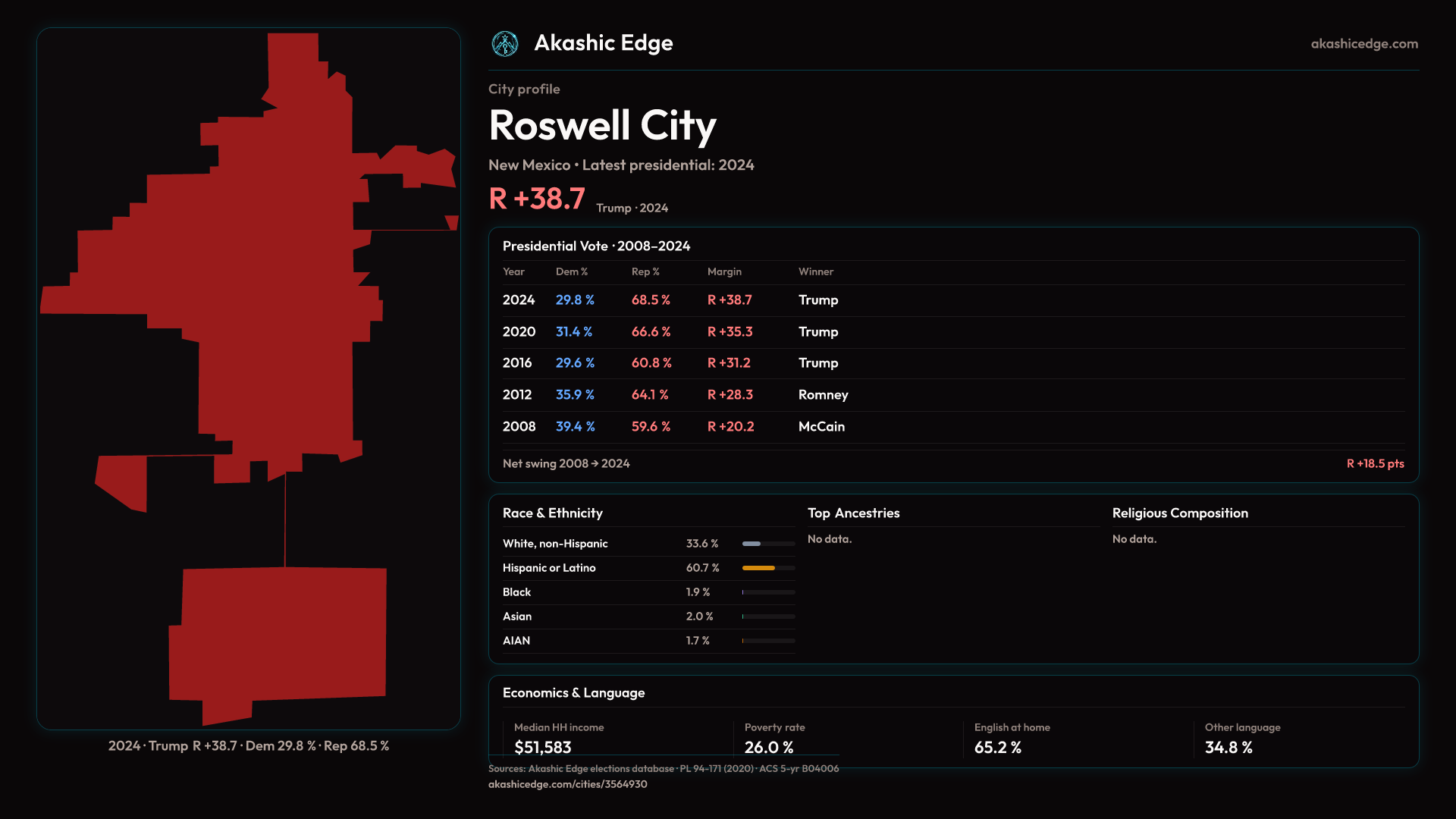Click the Roswell City title heading
The width and height of the screenshot is (1456, 819).
pyautogui.click(x=602, y=126)
